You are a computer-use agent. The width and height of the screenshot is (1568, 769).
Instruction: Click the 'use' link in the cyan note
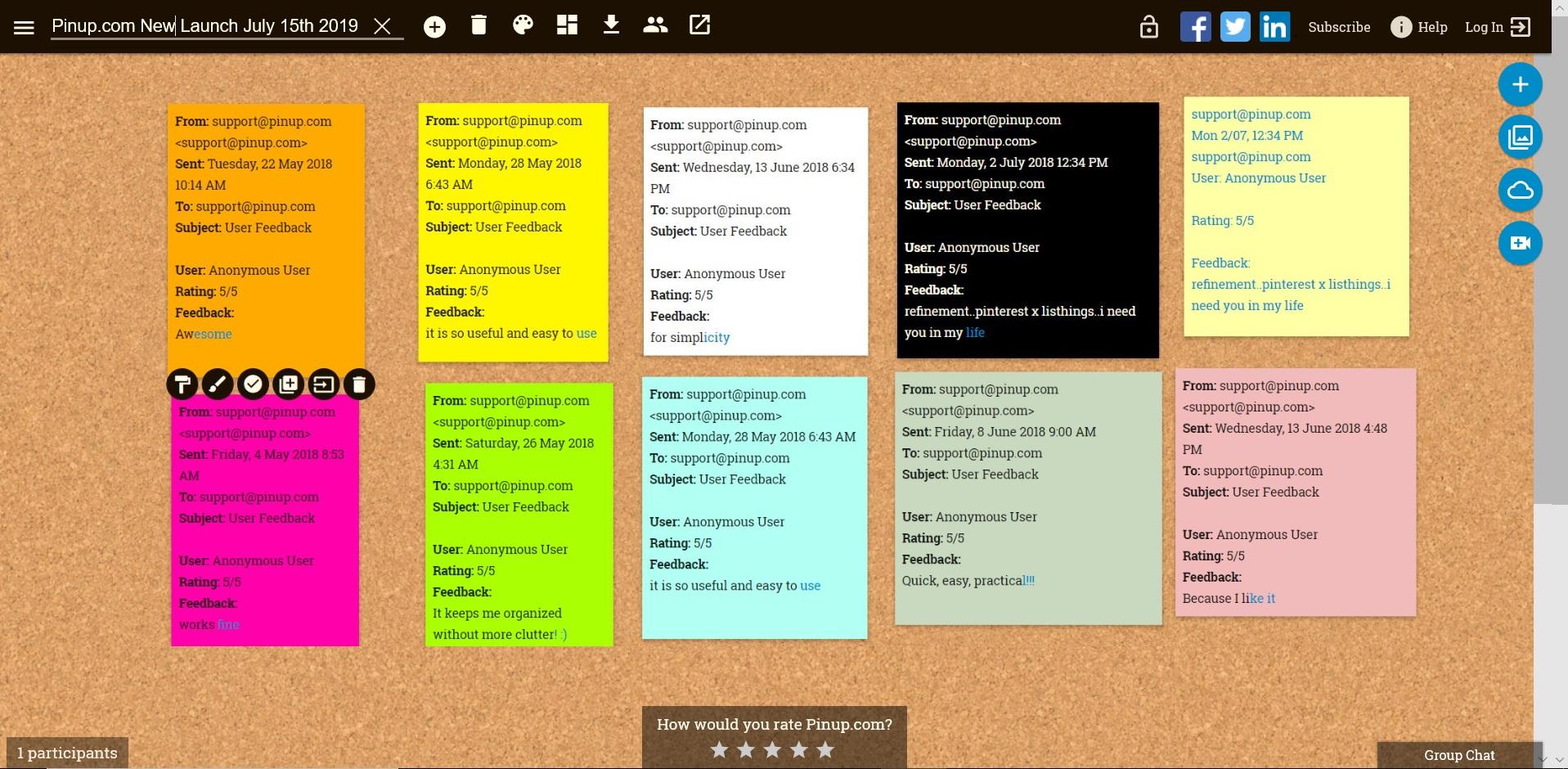point(811,586)
